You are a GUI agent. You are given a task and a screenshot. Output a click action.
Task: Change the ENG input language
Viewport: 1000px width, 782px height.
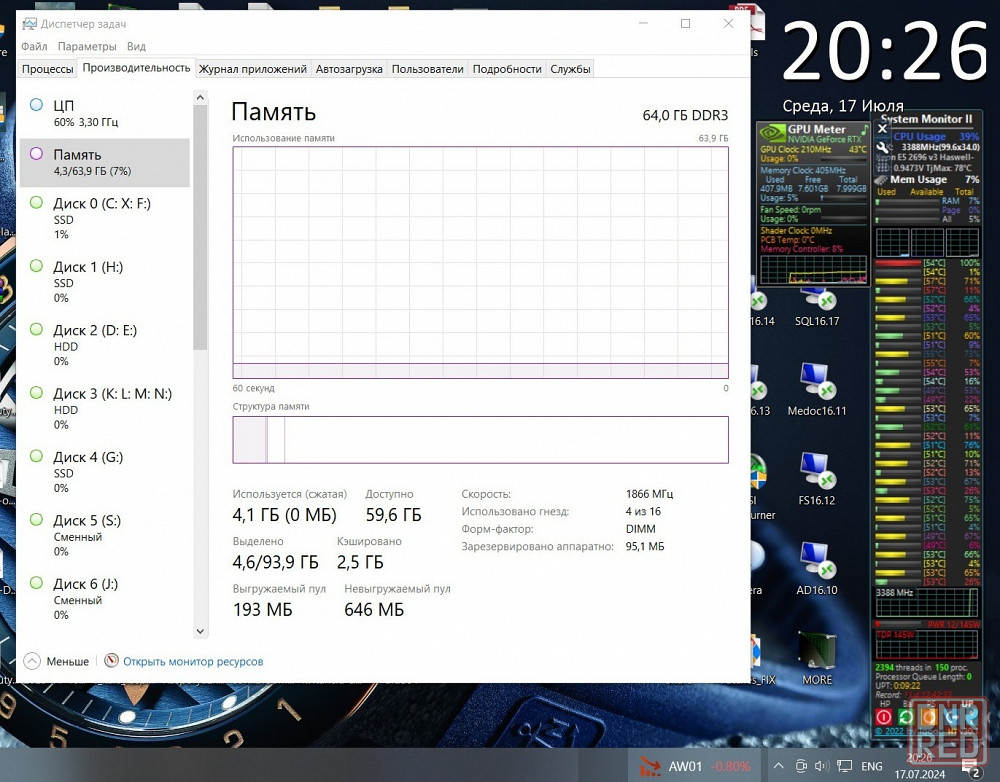coord(872,766)
